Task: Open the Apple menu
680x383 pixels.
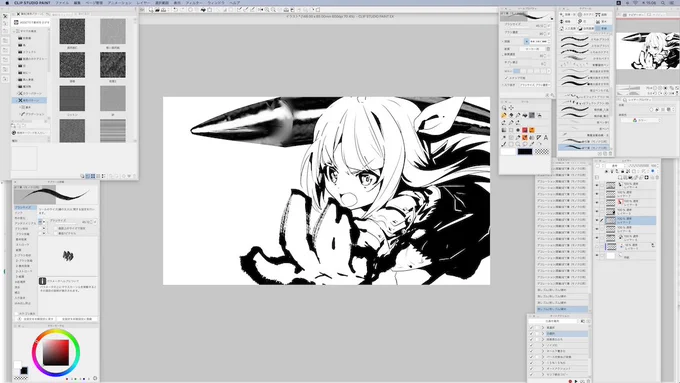Action: tap(7, 3)
